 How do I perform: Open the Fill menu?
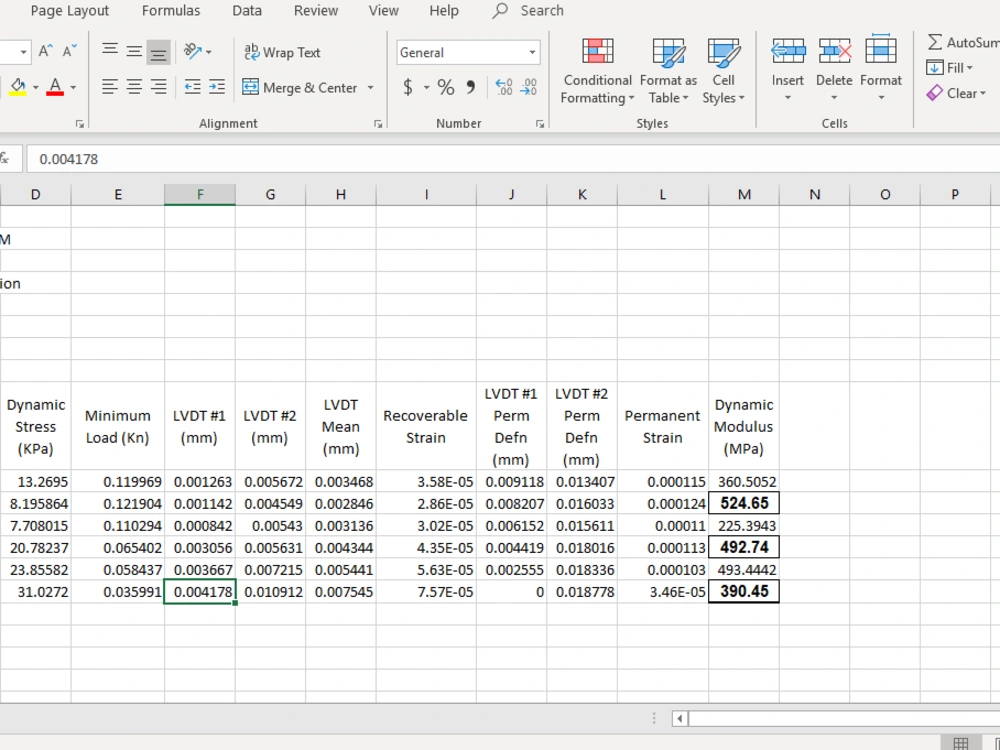pos(950,68)
